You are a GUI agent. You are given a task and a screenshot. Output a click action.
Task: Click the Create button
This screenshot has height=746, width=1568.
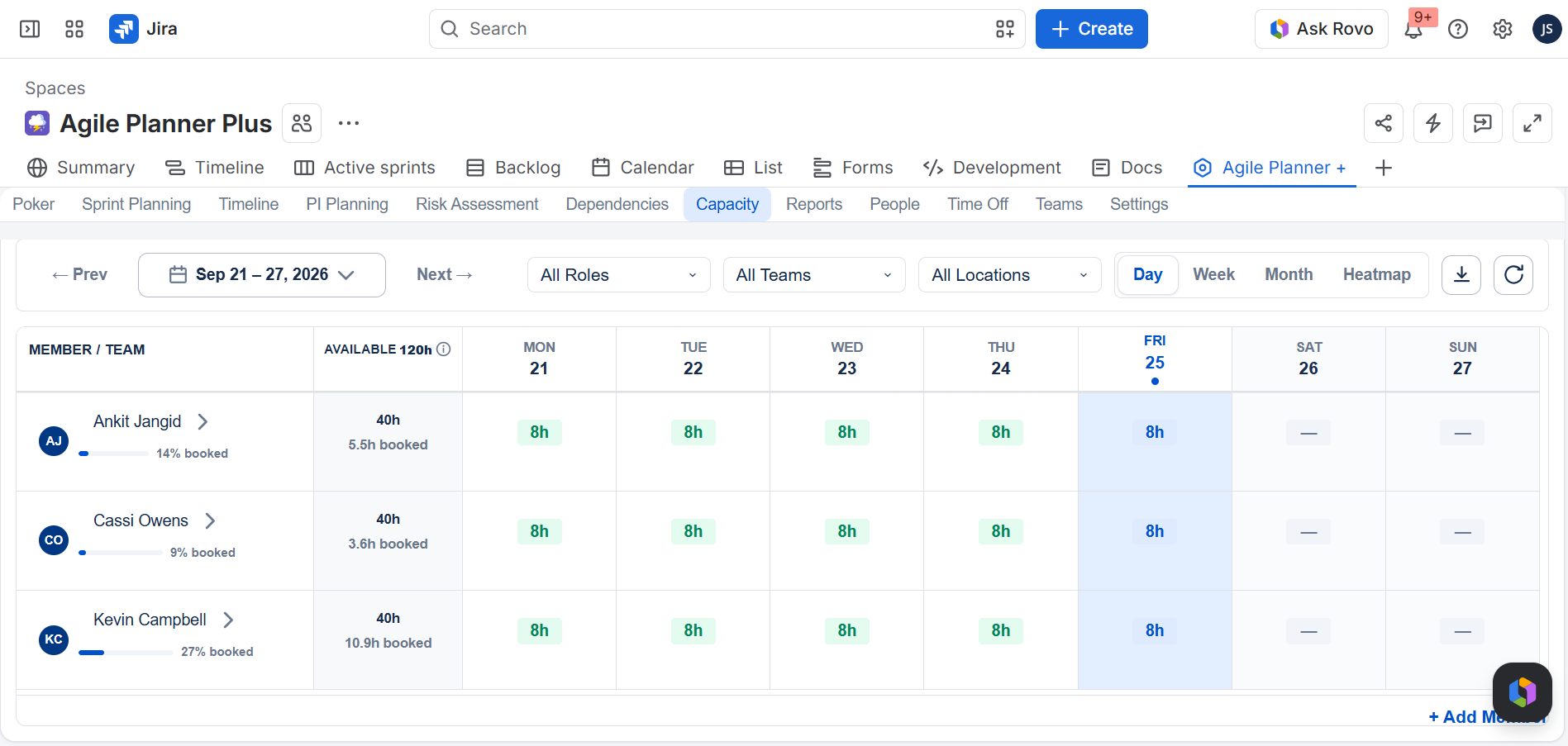pos(1091,29)
